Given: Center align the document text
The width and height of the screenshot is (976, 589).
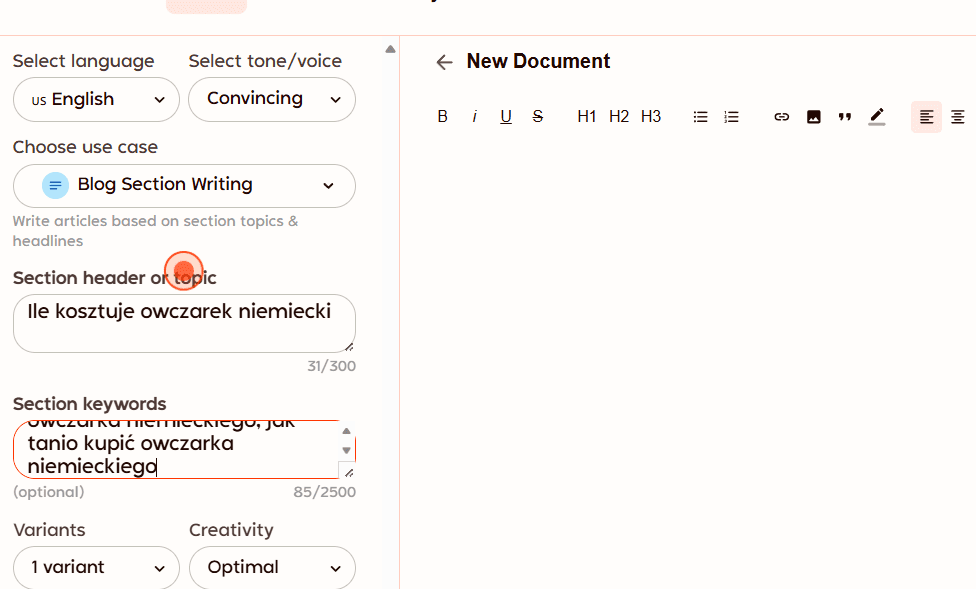Looking at the screenshot, I should coord(958,117).
